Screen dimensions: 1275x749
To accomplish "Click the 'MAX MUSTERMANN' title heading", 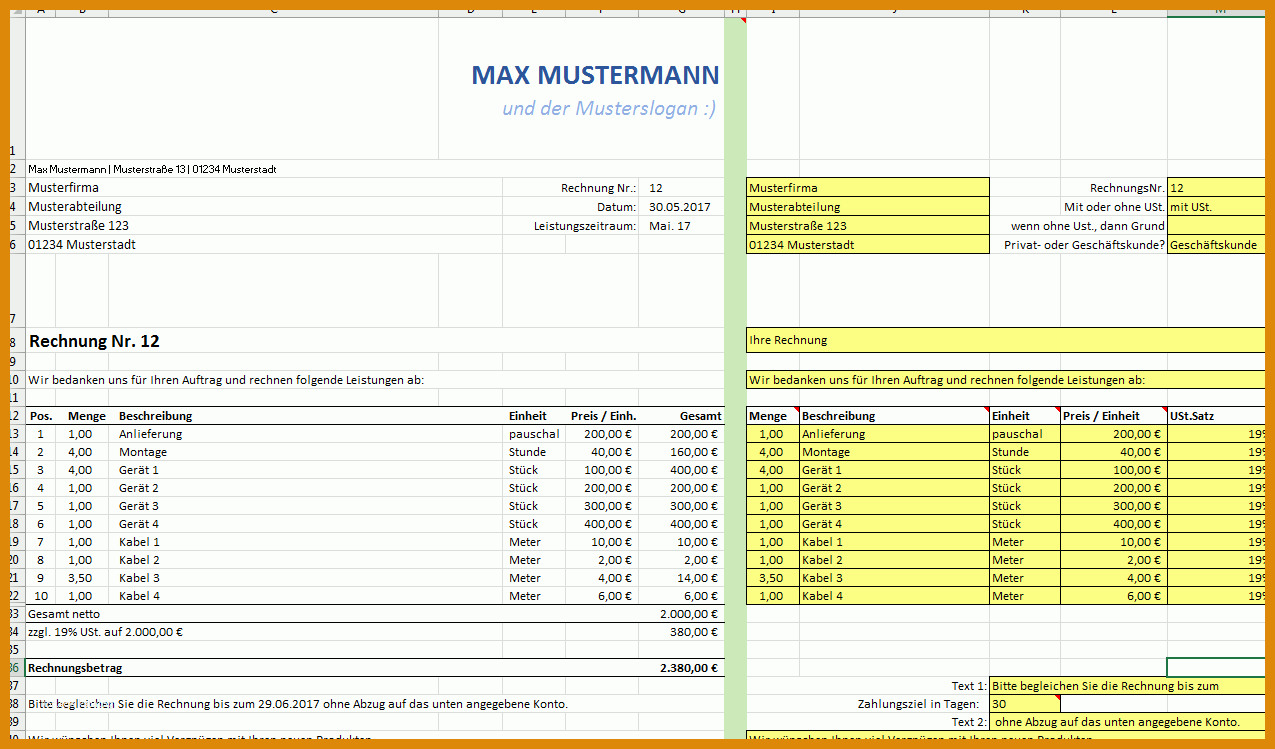I will 594,75.
